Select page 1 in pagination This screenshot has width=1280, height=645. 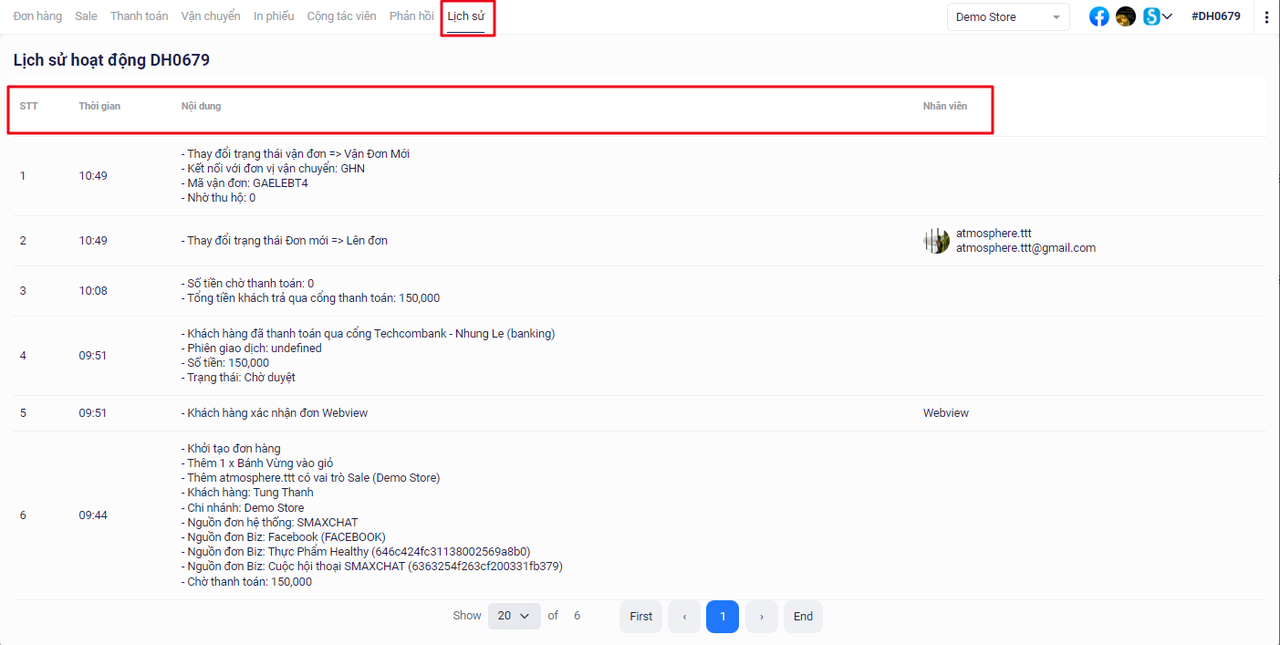click(x=722, y=617)
